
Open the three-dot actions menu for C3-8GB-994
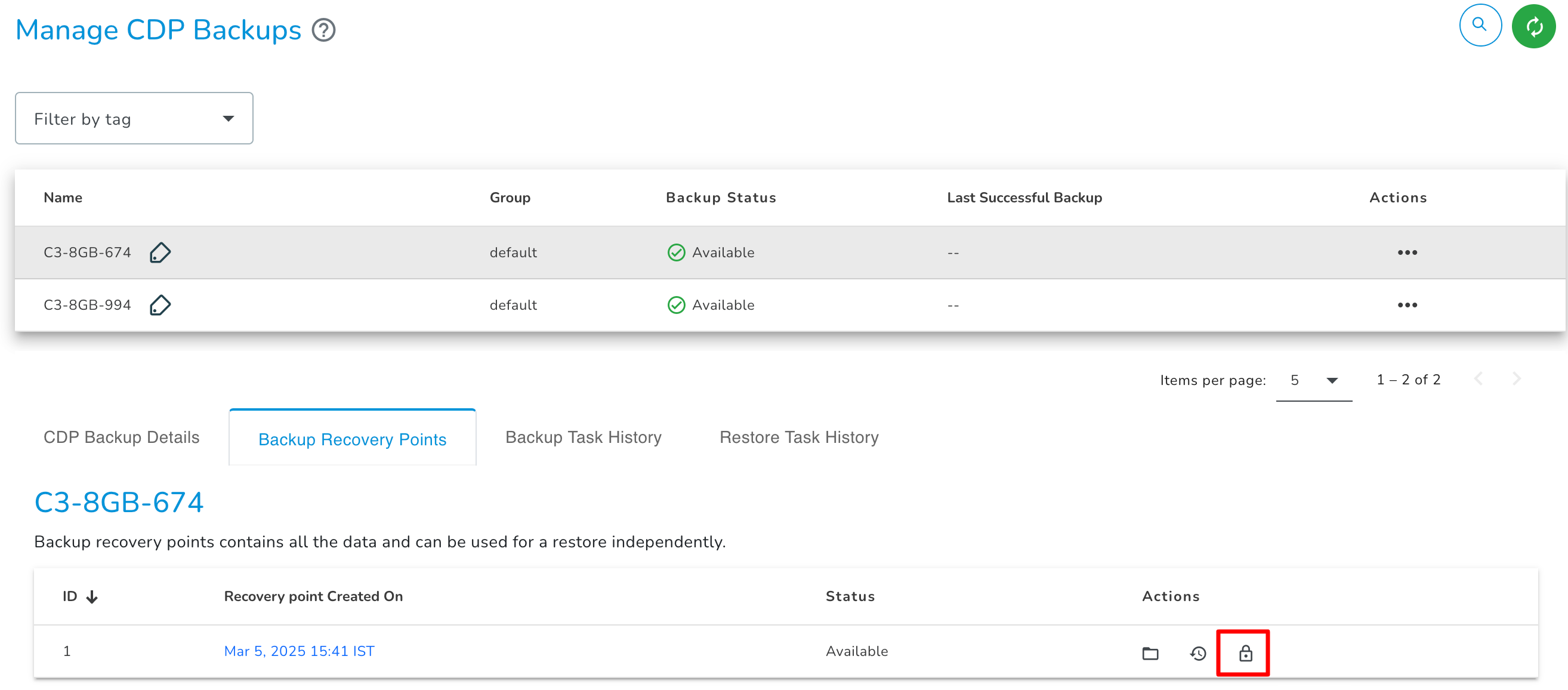tap(1407, 304)
